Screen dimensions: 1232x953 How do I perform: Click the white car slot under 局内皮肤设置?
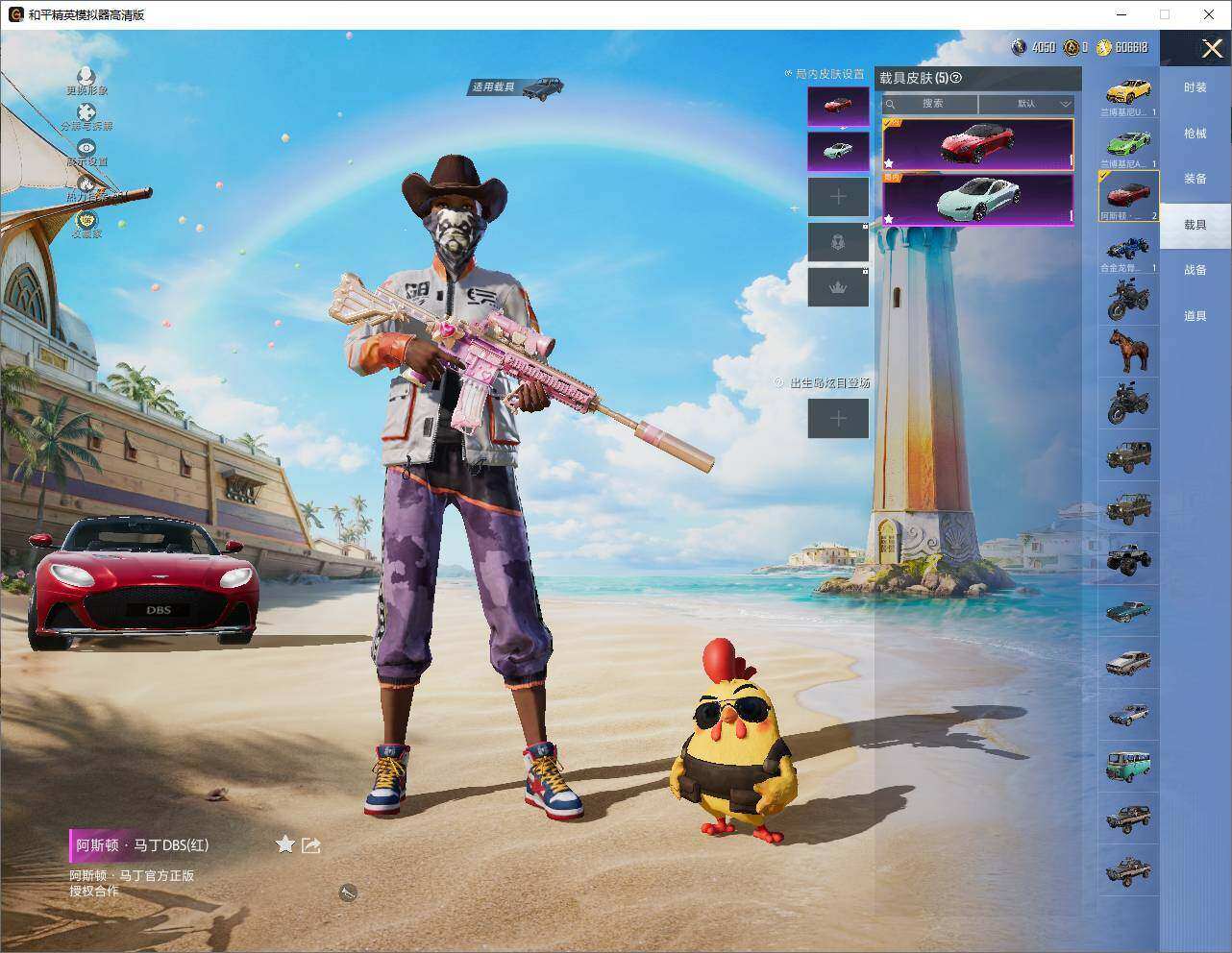(x=838, y=151)
